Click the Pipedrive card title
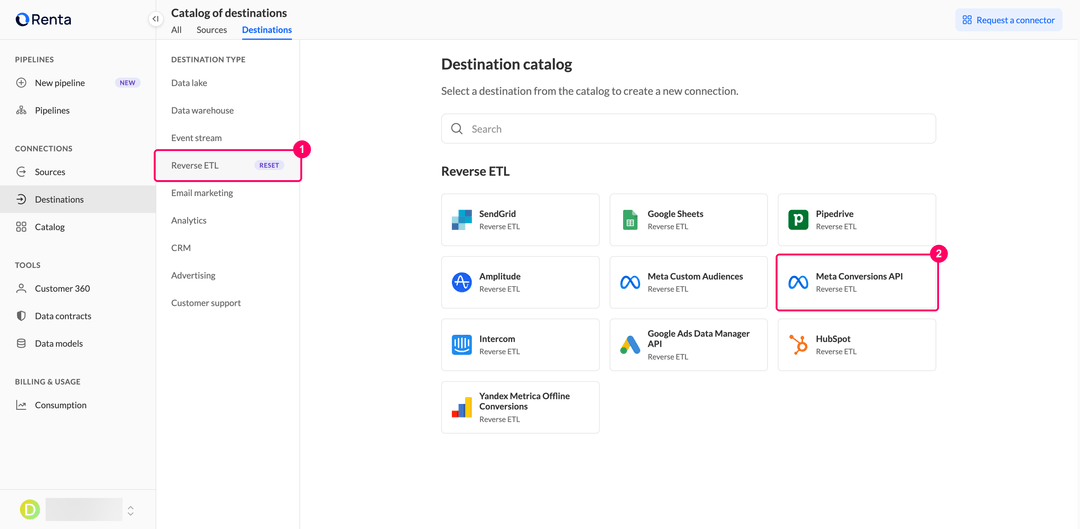 coord(835,214)
